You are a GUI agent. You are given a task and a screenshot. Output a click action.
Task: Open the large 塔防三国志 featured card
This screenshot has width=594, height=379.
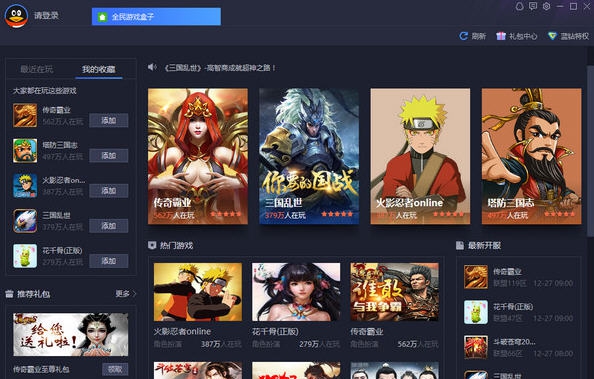click(x=531, y=156)
